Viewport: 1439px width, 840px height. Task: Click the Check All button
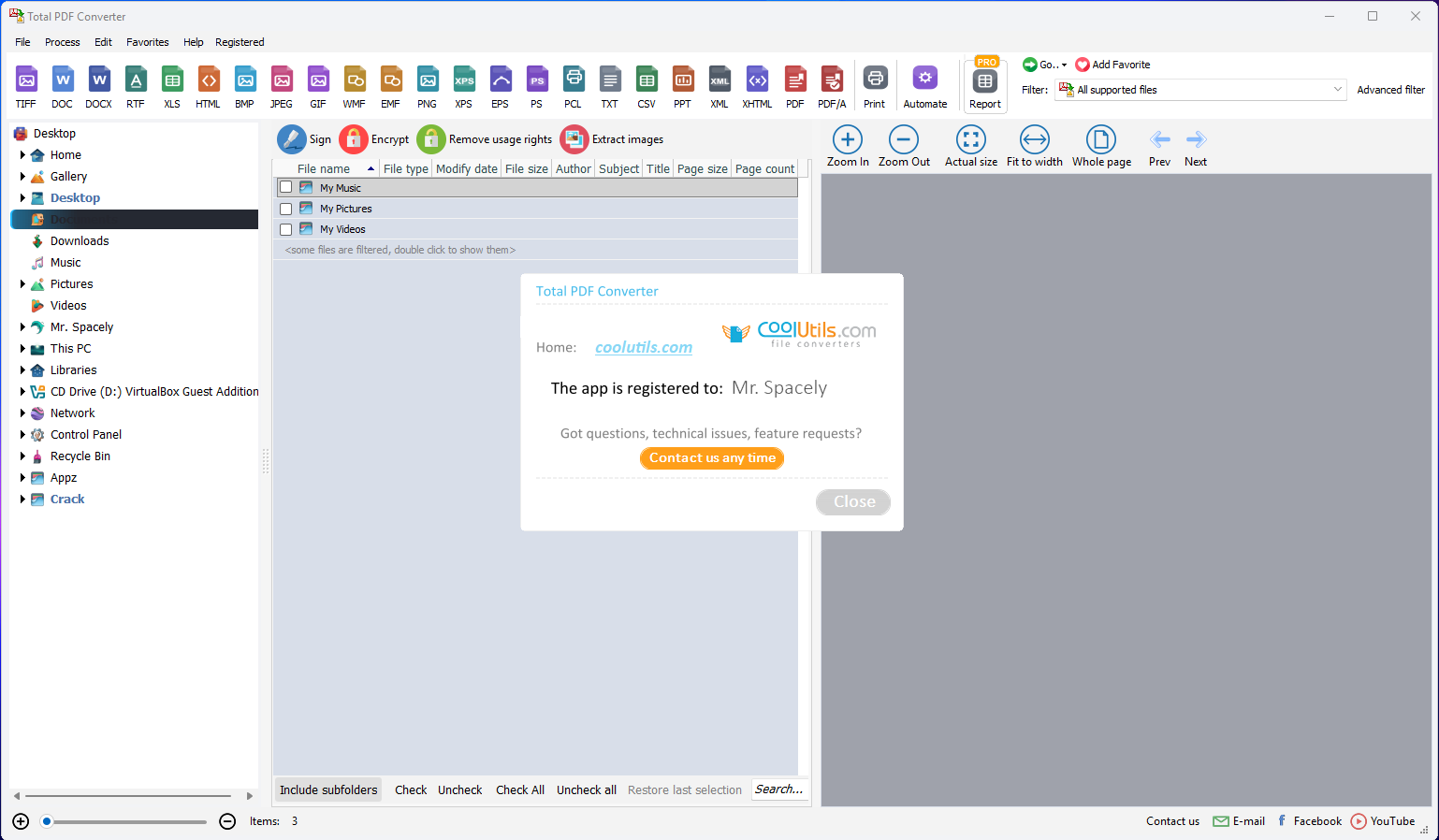click(x=520, y=789)
